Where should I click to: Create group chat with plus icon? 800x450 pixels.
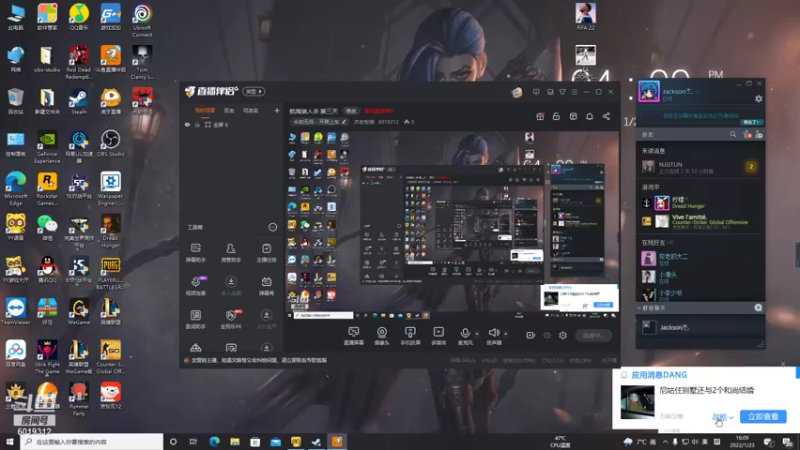click(x=758, y=308)
